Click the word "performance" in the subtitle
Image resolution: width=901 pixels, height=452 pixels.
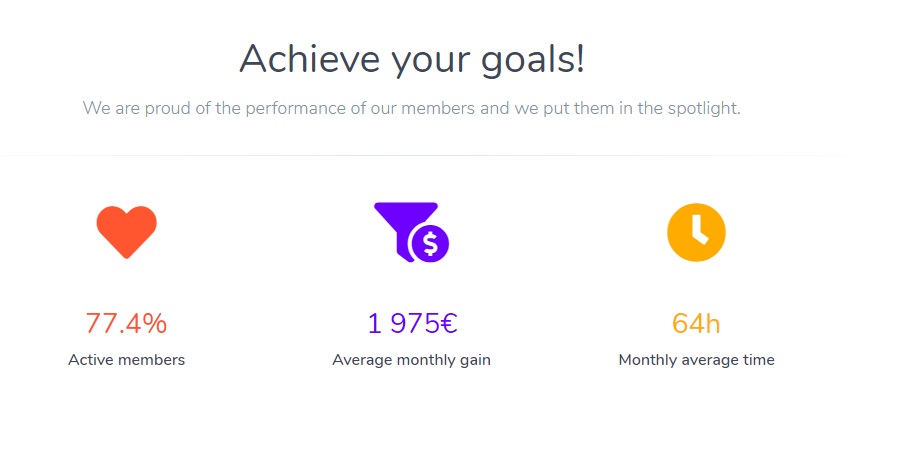[295, 108]
